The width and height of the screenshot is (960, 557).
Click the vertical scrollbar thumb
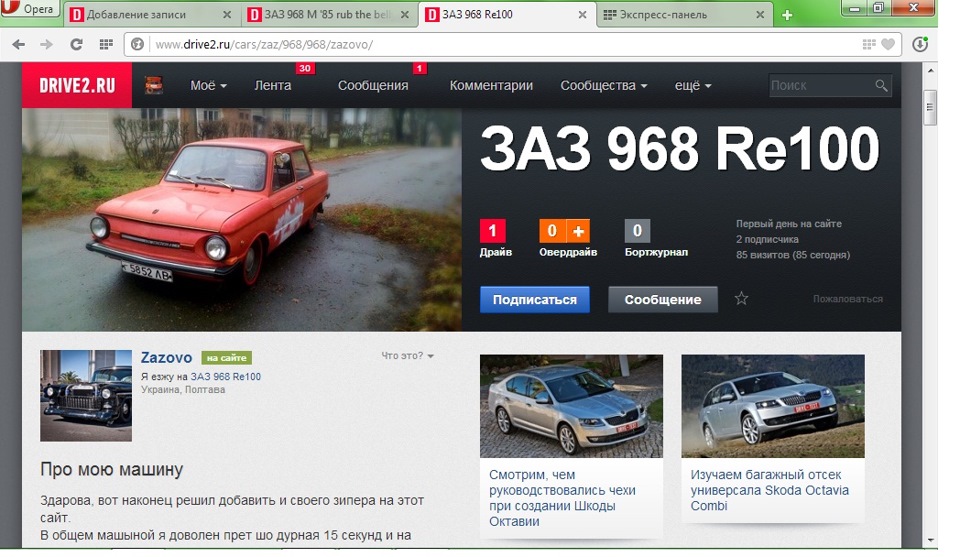(x=931, y=107)
